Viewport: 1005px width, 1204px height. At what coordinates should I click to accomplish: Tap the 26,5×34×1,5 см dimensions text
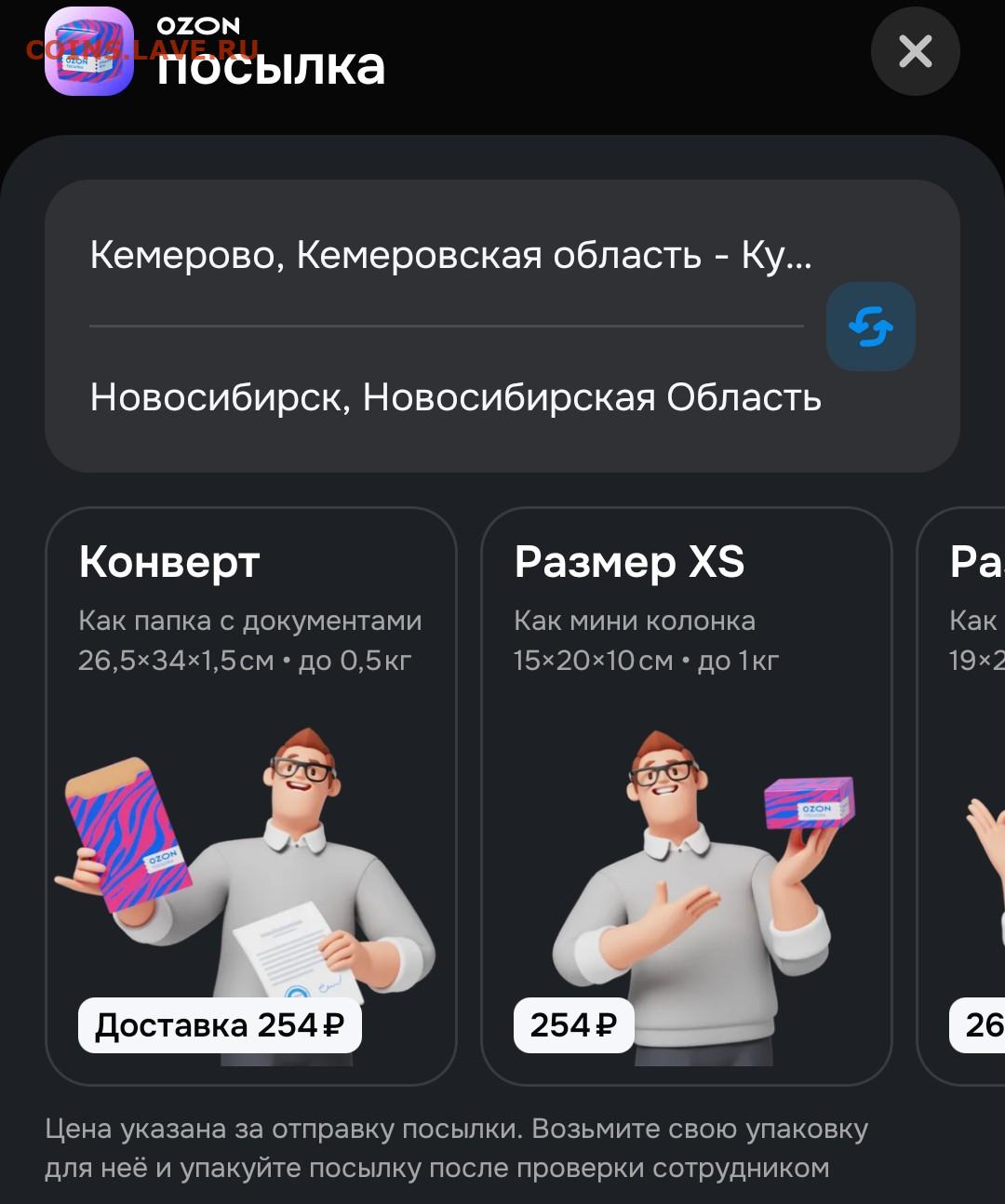176,661
